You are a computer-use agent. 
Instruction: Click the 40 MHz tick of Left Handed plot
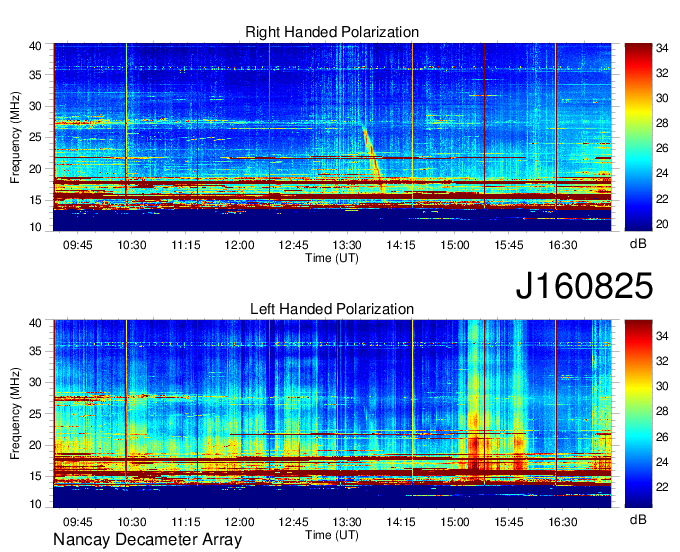35,323
